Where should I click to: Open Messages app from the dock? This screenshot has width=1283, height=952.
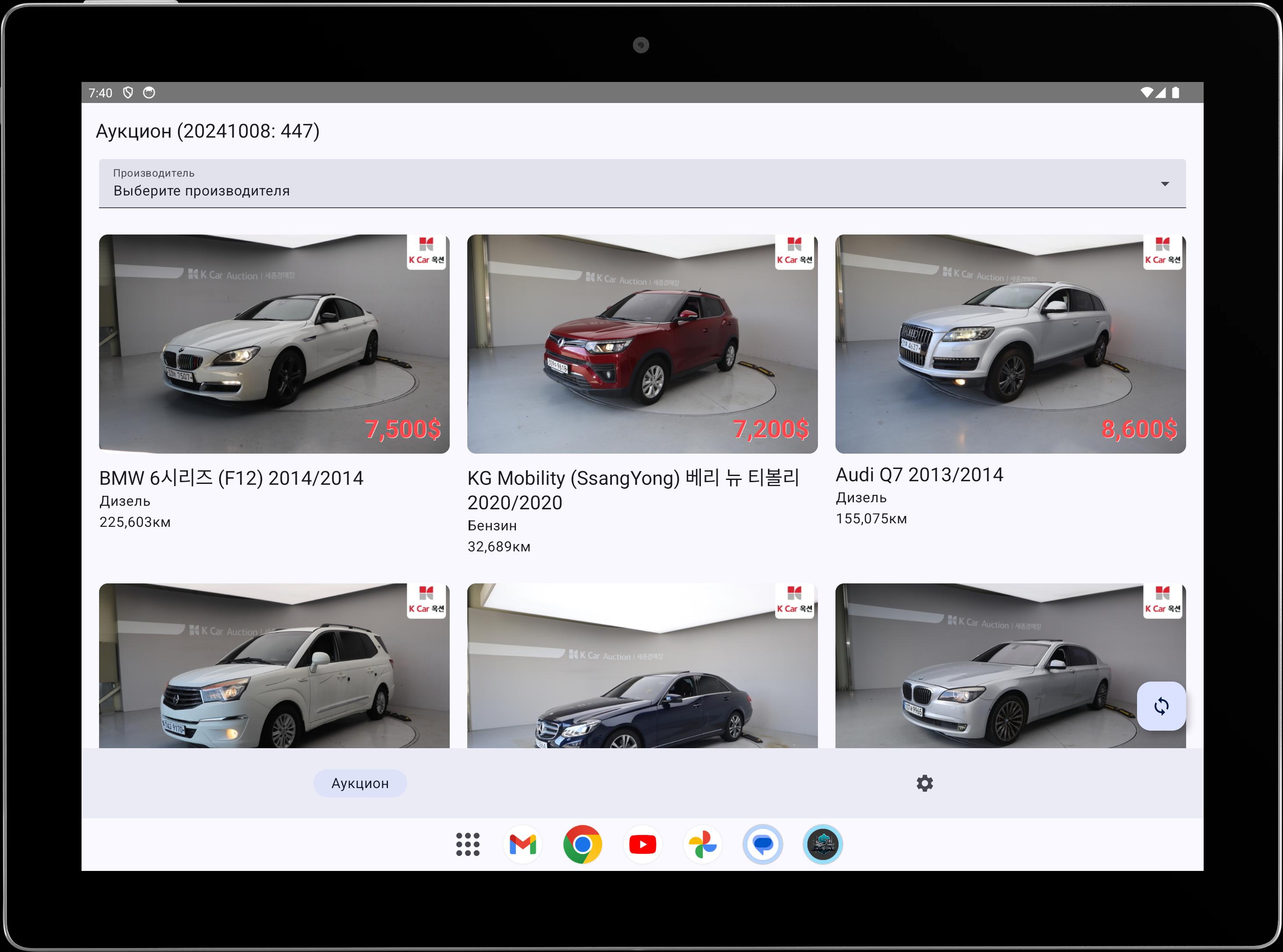pos(763,844)
